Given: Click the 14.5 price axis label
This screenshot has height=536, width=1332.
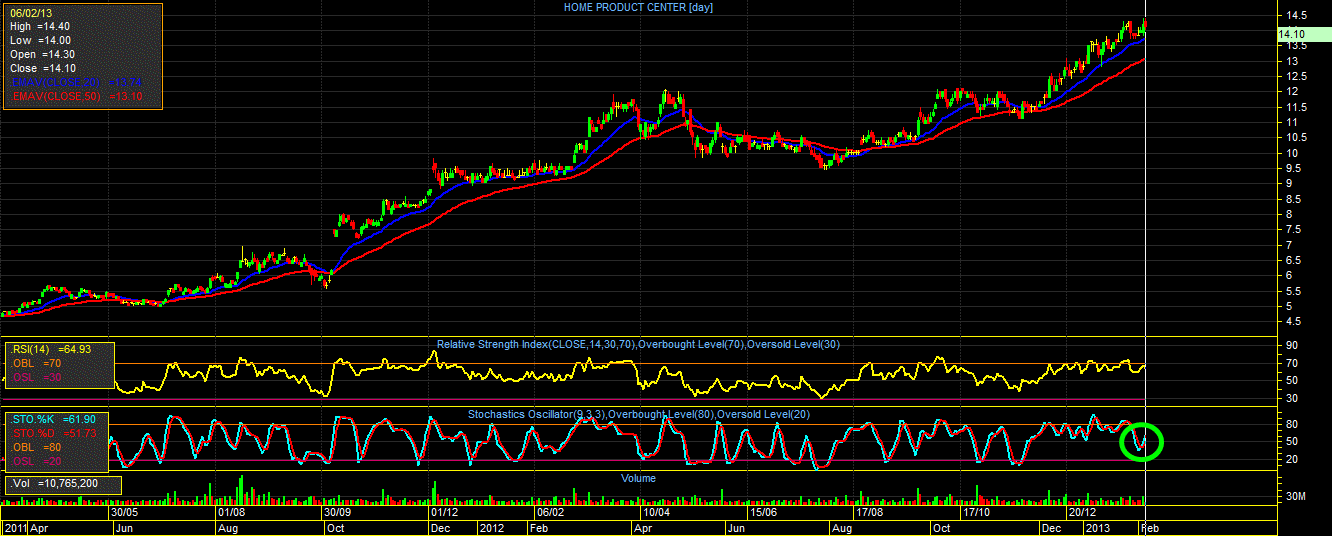Looking at the screenshot, I should pos(1298,16).
